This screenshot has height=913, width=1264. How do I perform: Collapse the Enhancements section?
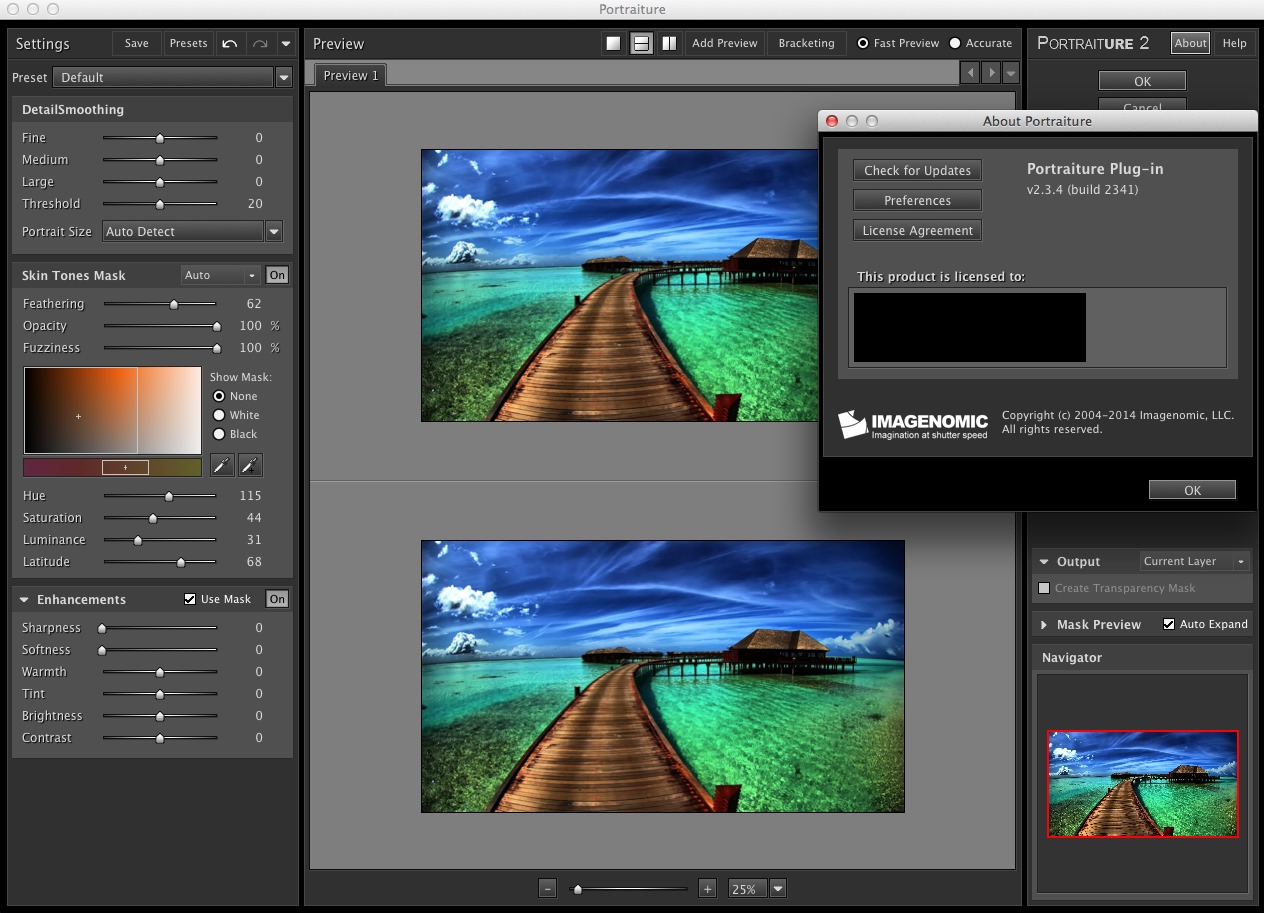tap(23, 600)
